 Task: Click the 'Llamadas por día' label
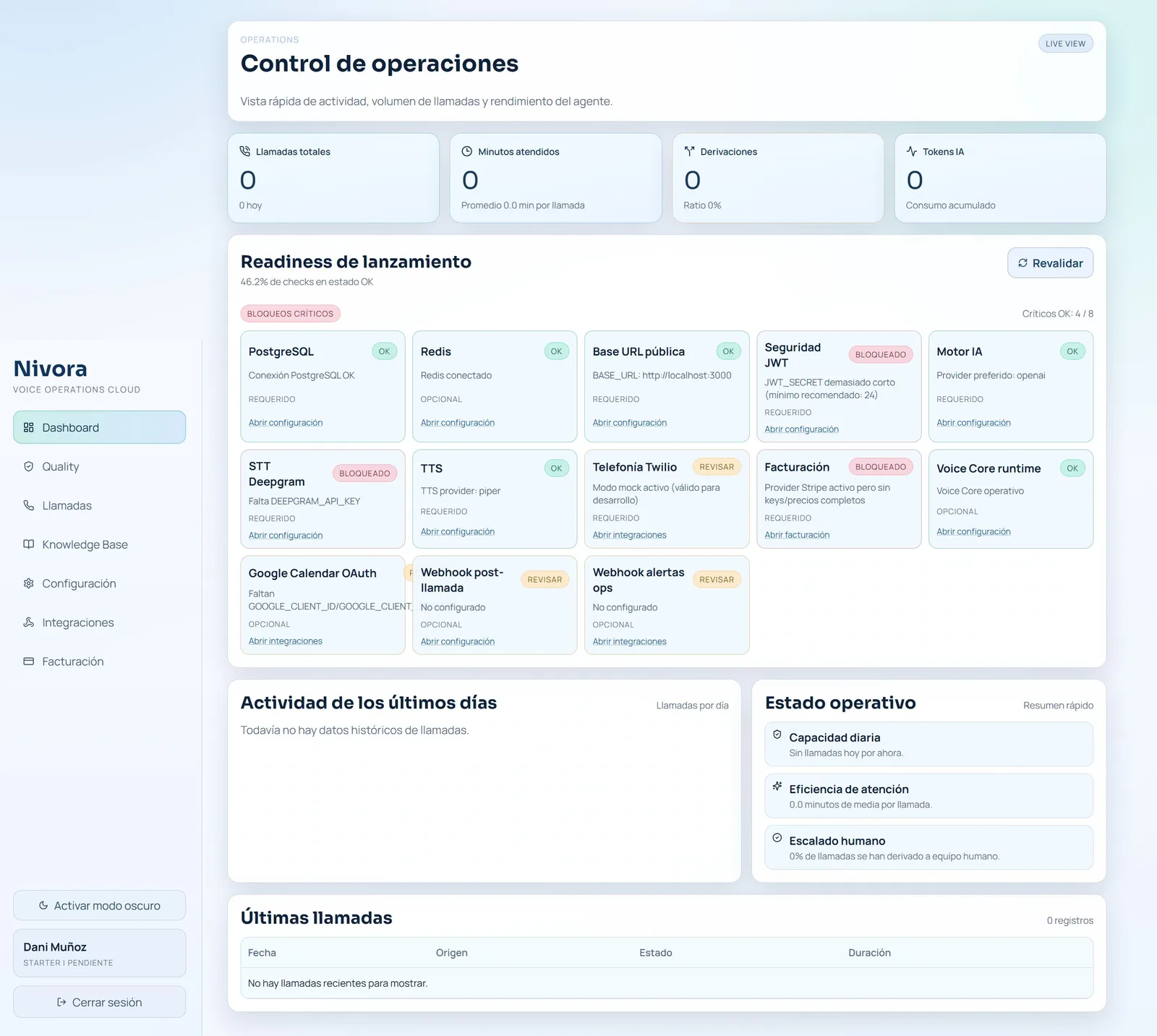tap(692, 706)
